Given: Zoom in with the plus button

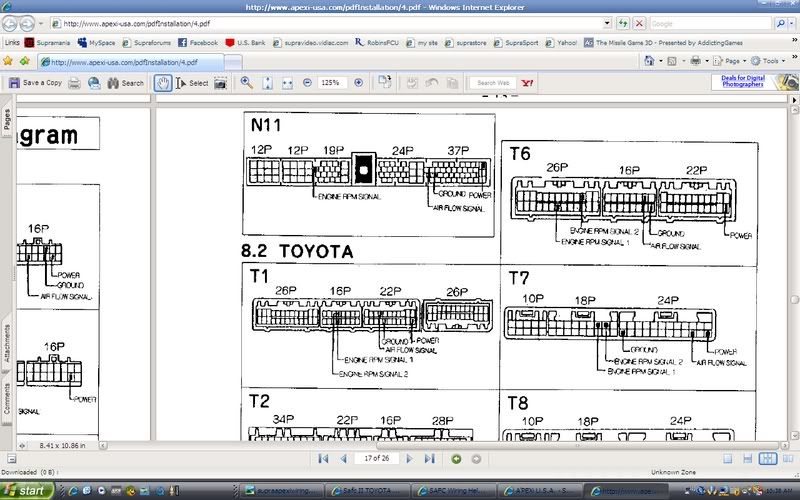Looking at the screenshot, I should pyautogui.click(x=359, y=82).
